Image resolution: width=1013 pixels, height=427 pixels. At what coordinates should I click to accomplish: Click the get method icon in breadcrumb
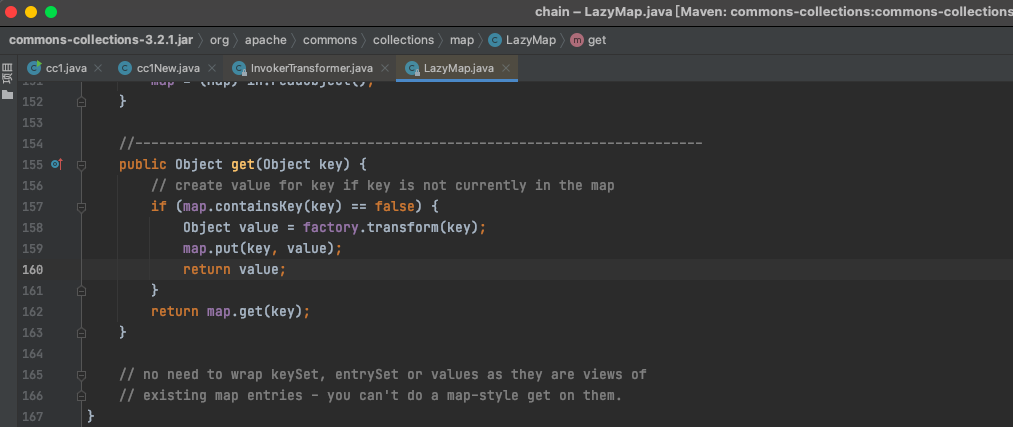[577, 40]
